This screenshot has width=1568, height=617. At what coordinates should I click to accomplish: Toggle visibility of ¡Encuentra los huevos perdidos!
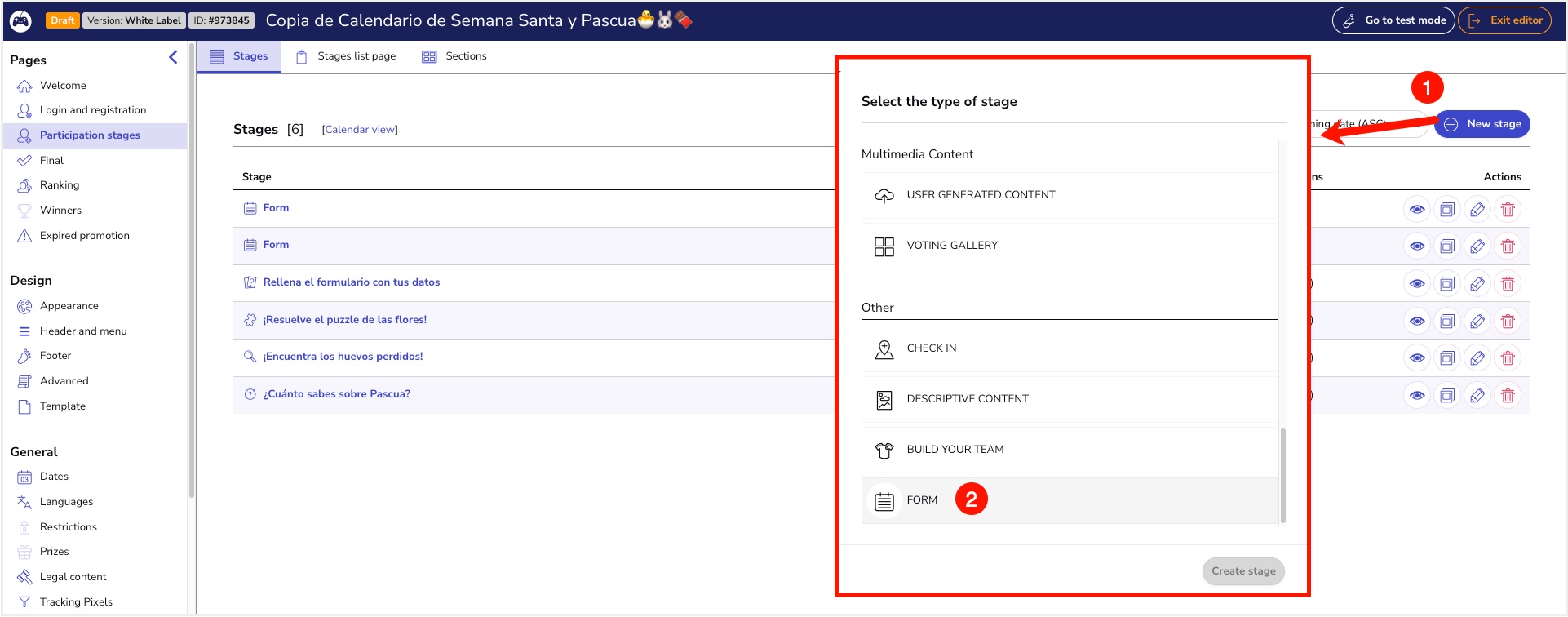[1417, 358]
